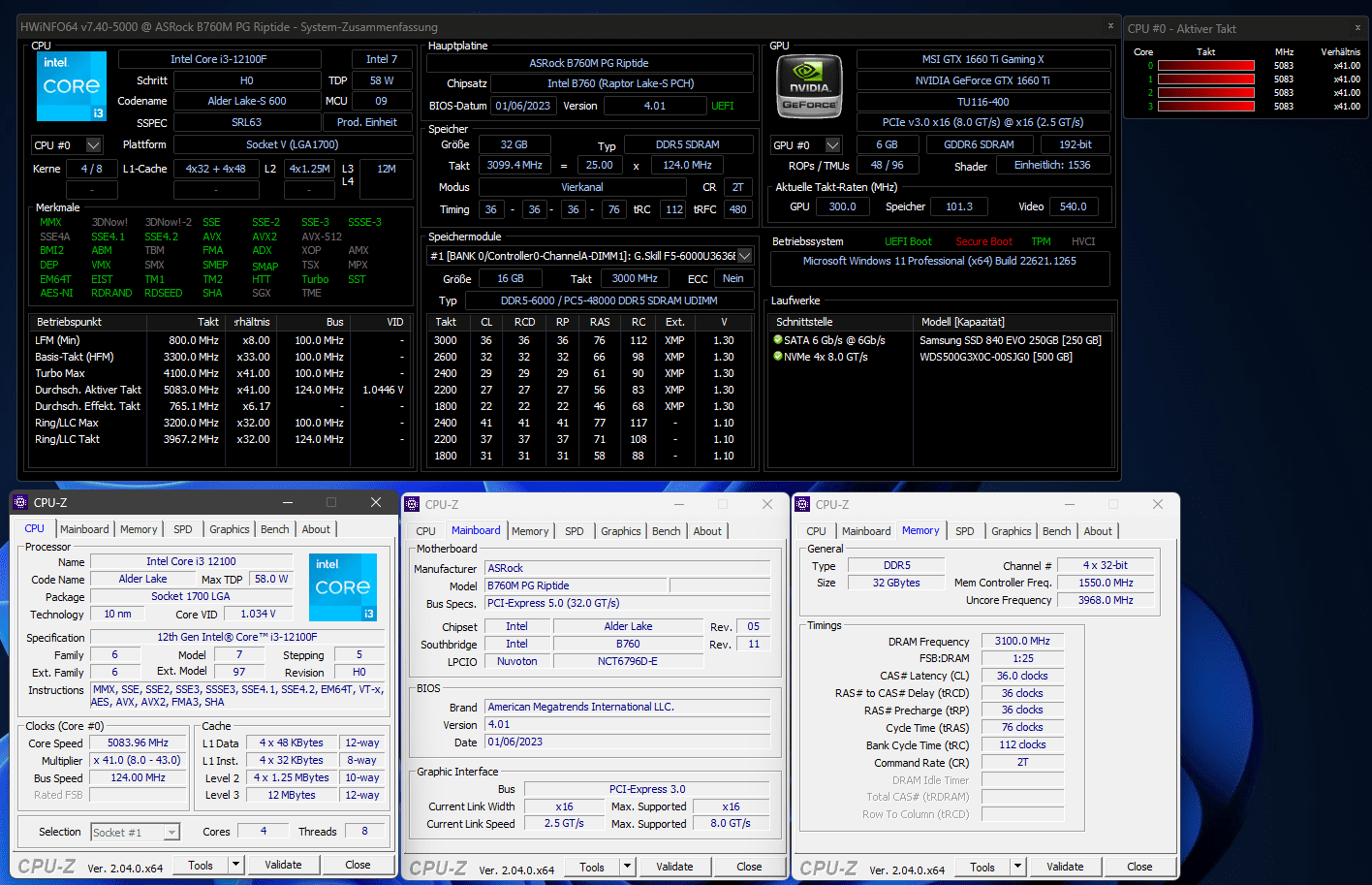Switch to SPD tab in CPU-Z Processor window
This screenshot has width=1372, height=885.
[x=183, y=529]
